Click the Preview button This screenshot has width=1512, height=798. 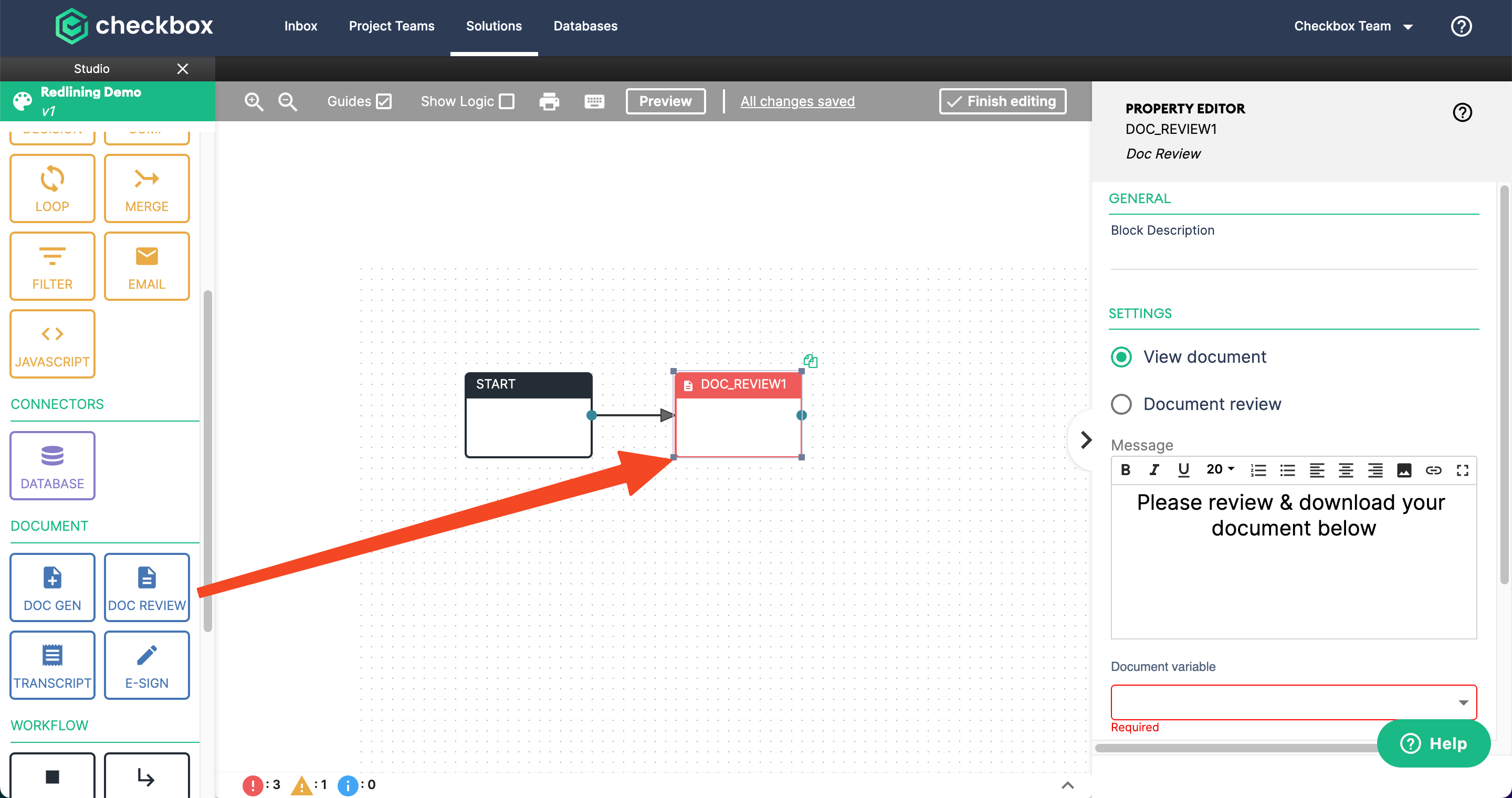coord(665,101)
